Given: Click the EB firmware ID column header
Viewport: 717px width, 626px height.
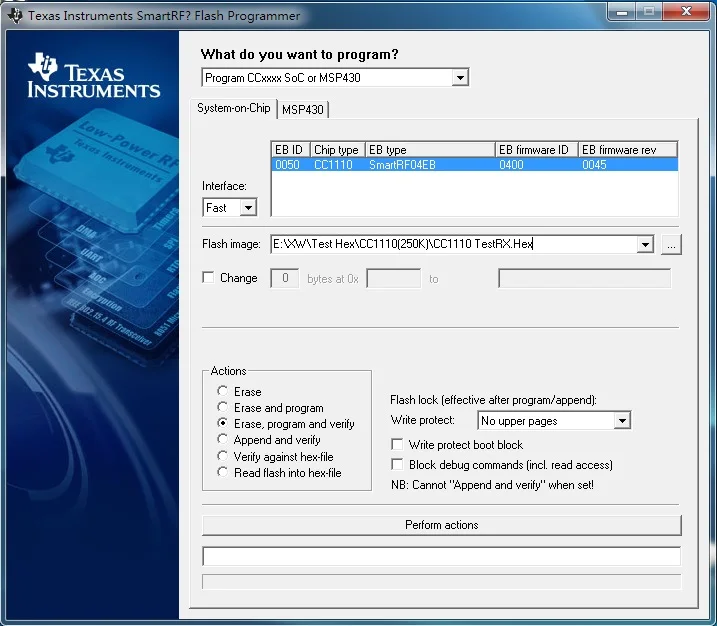Looking at the screenshot, I should click(536, 150).
